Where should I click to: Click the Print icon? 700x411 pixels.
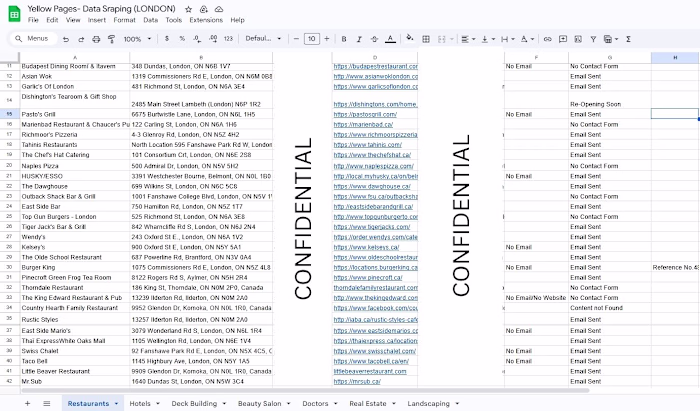click(x=96, y=39)
